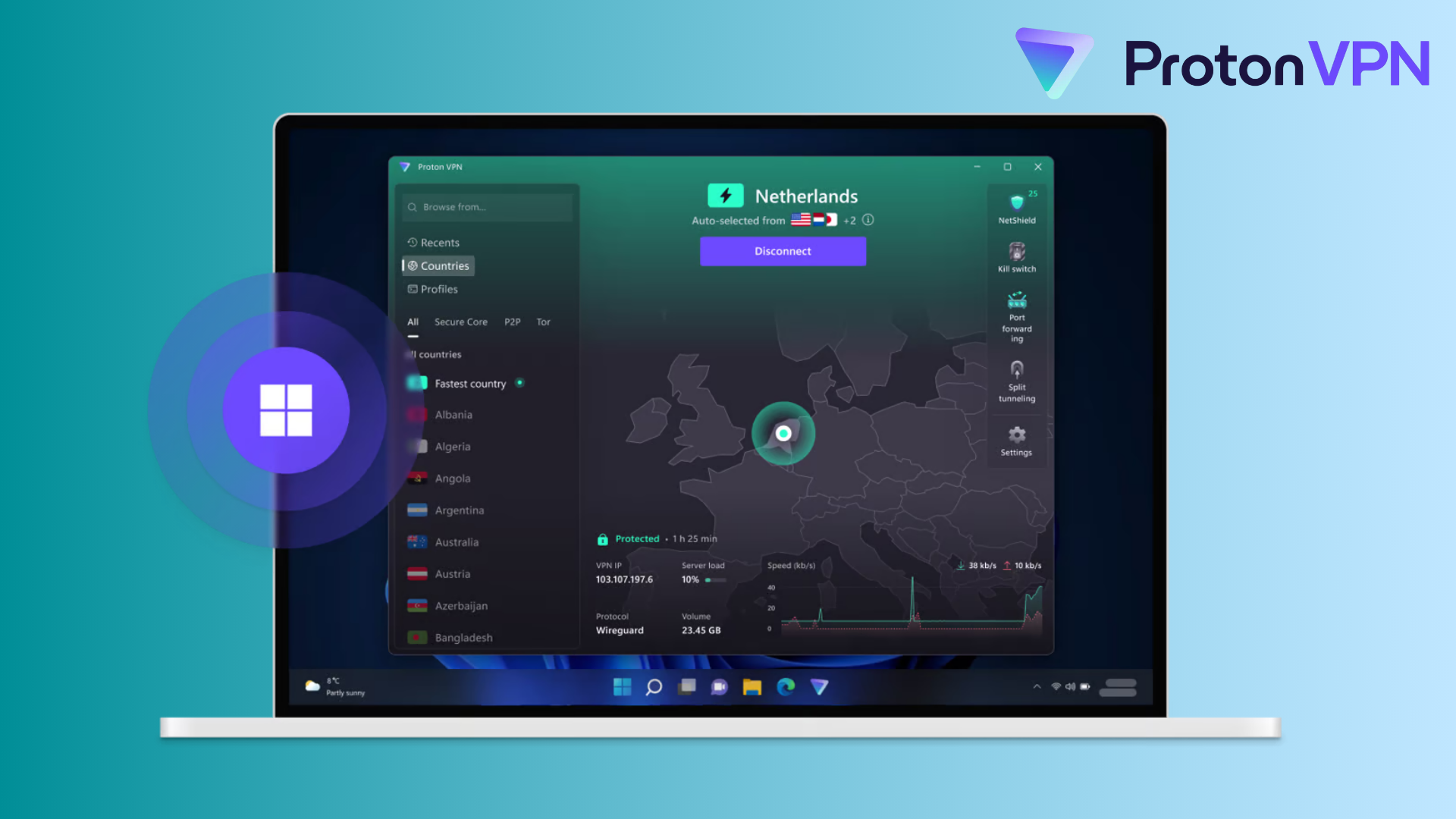This screenshot has width=1456, height=819.
Task: Click Windows Start button on taskbar
Action: tap(622, 687)
